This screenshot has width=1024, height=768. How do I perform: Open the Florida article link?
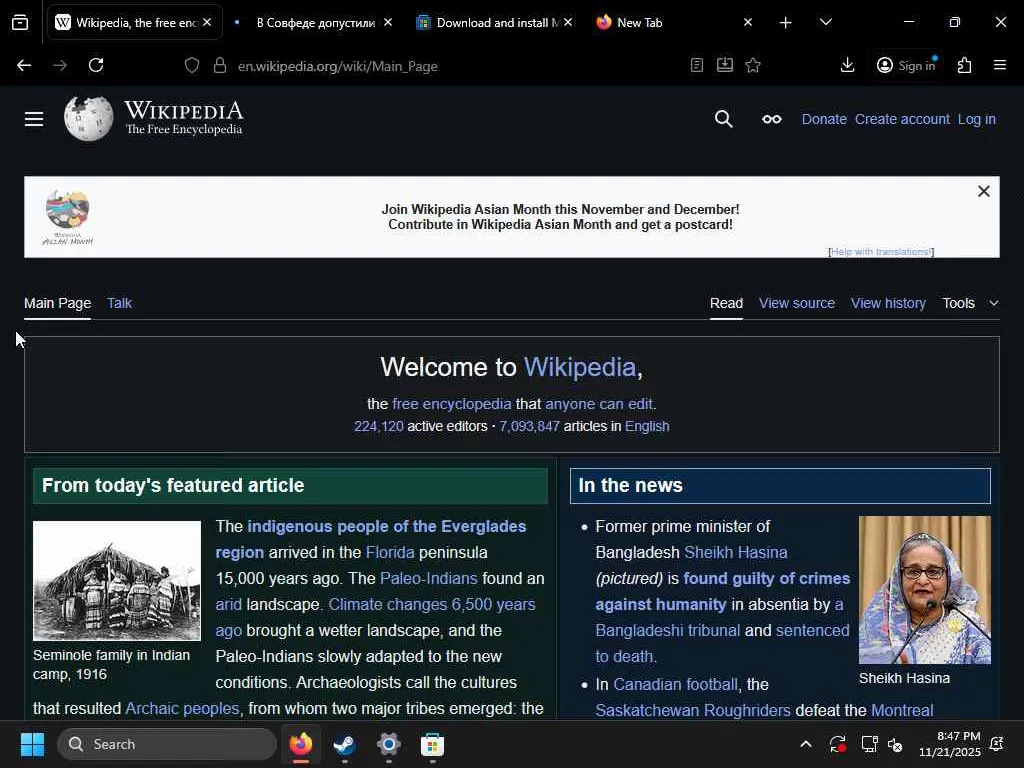pyautogui.click(x=390, y=552)
